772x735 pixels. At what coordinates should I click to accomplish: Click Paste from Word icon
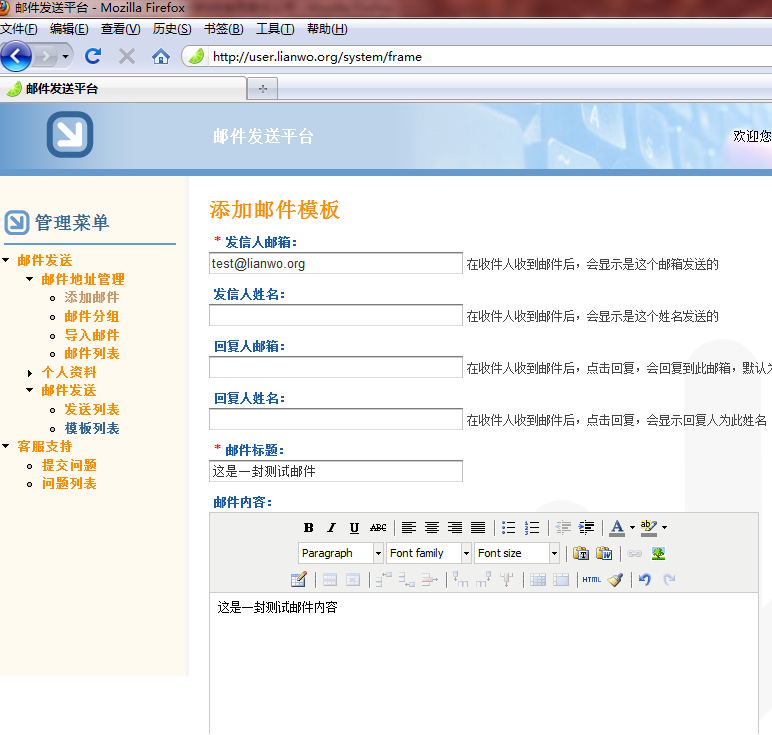pos(604,553)
